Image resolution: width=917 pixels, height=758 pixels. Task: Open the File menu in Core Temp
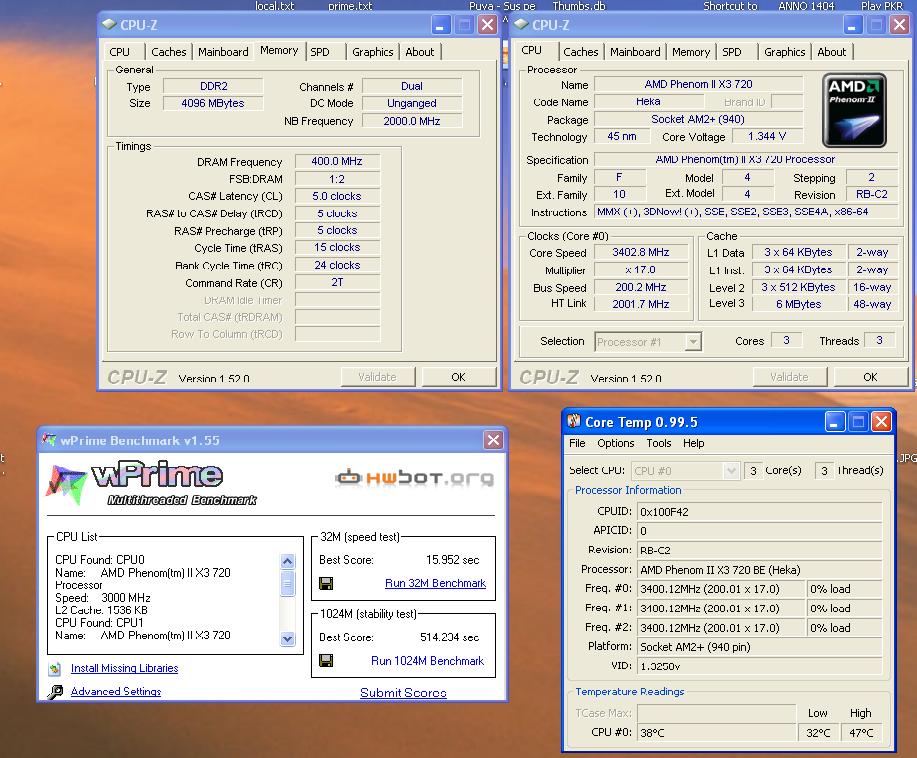coord(577,443)
